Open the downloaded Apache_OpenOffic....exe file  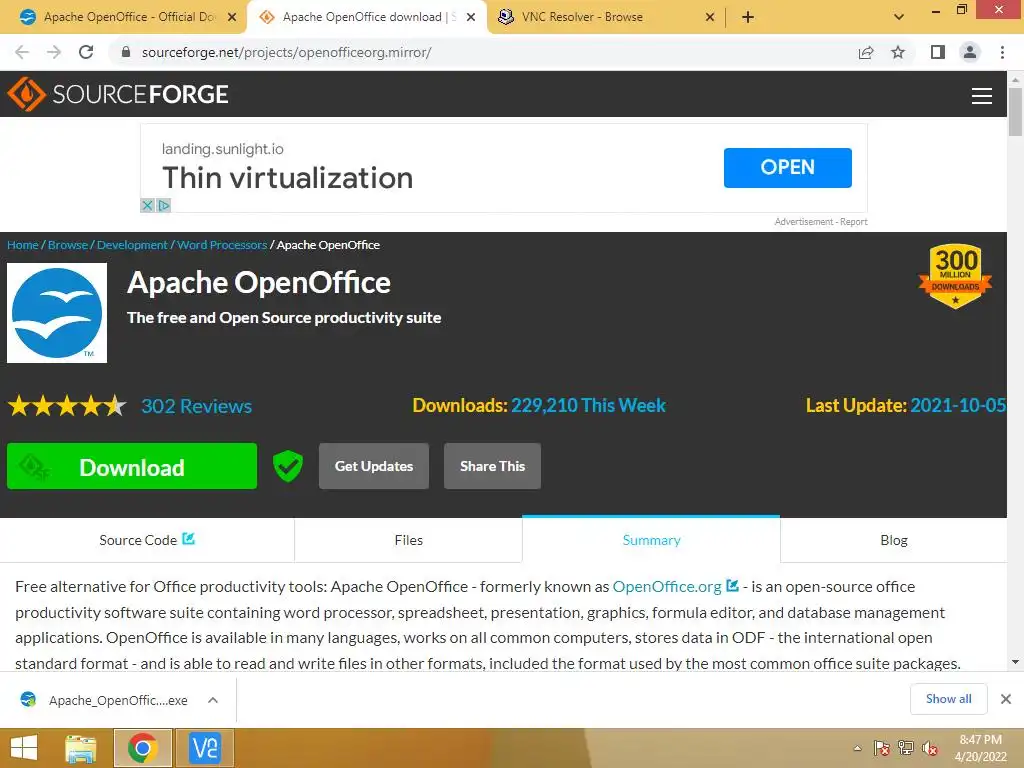pyautogui.click(x=104, y=700)
